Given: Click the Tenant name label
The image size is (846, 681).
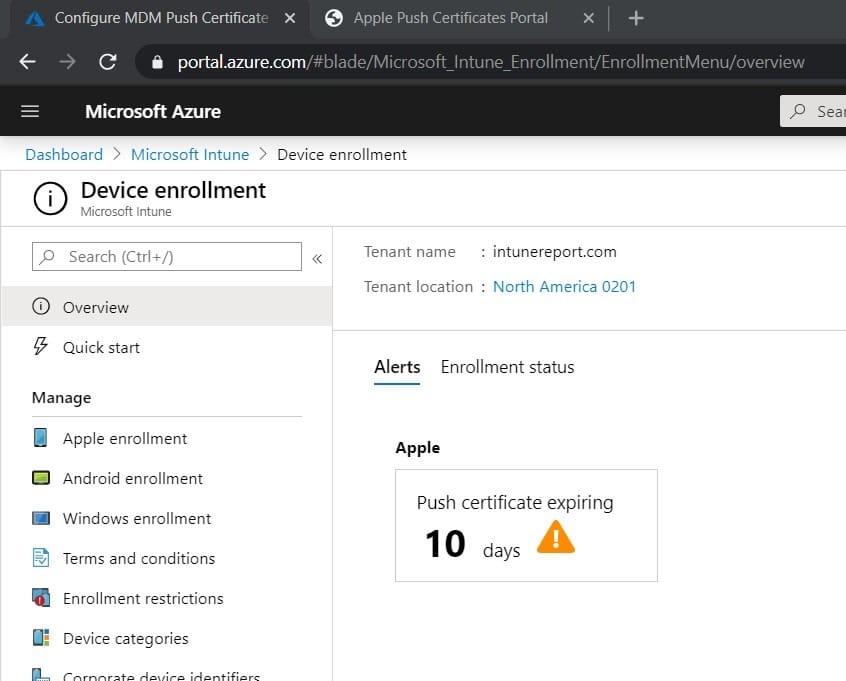Looking at the screenshot, I should coord(410,251).
